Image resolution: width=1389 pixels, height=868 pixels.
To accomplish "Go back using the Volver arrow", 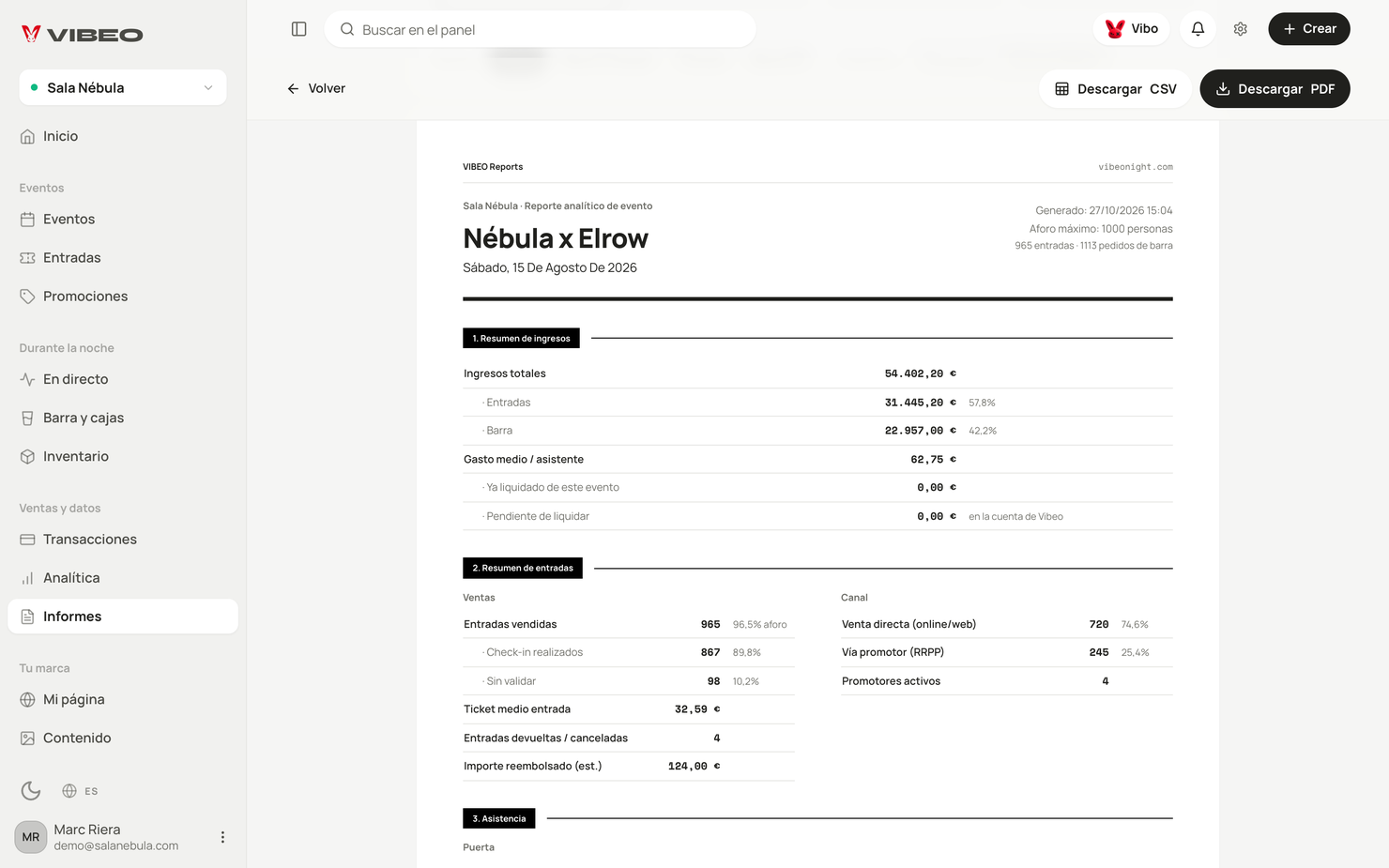I will click(316, 88).
